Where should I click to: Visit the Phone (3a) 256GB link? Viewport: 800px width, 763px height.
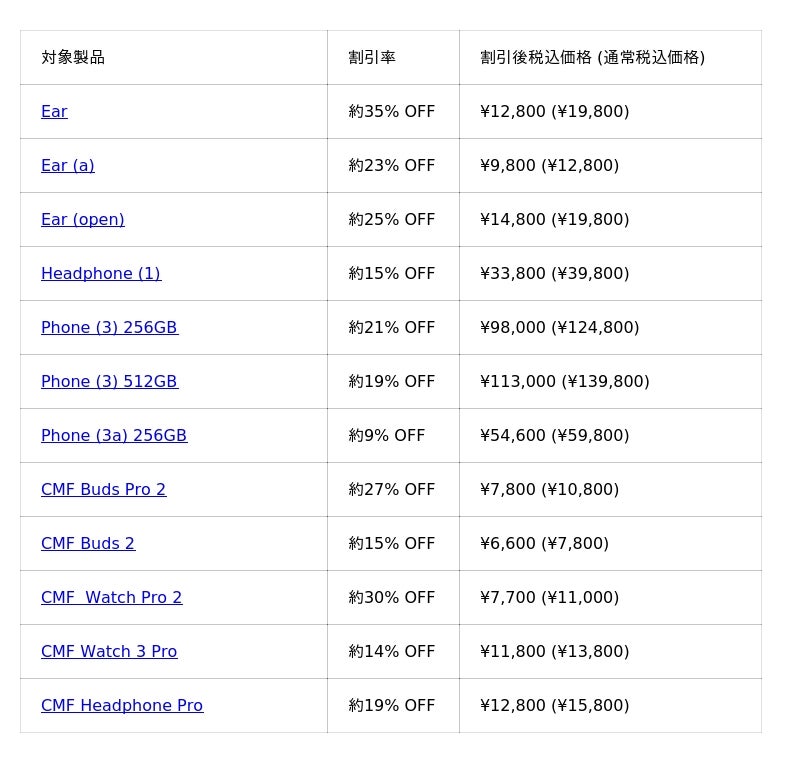pos(114,436)
